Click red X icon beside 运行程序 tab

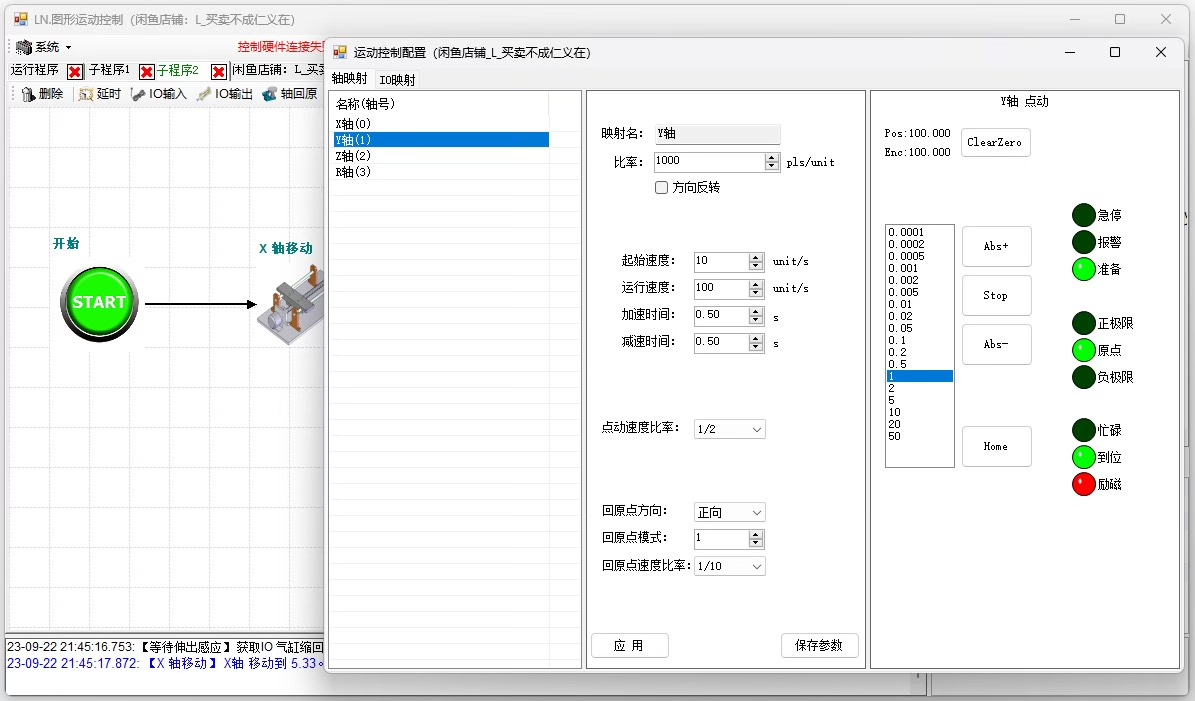coord(75,72)
